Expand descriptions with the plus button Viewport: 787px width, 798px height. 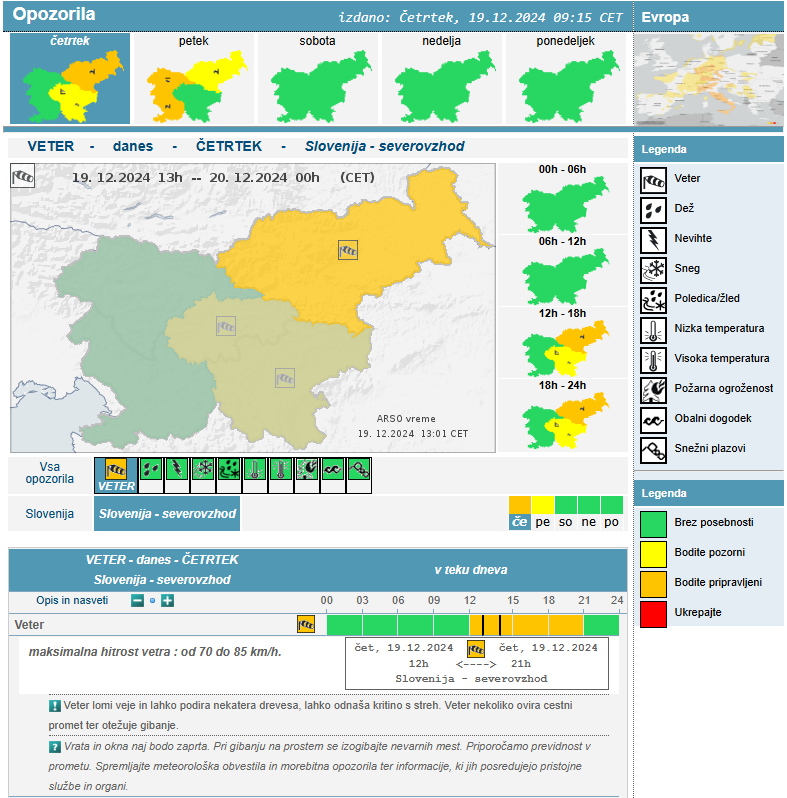pos(167,600)
